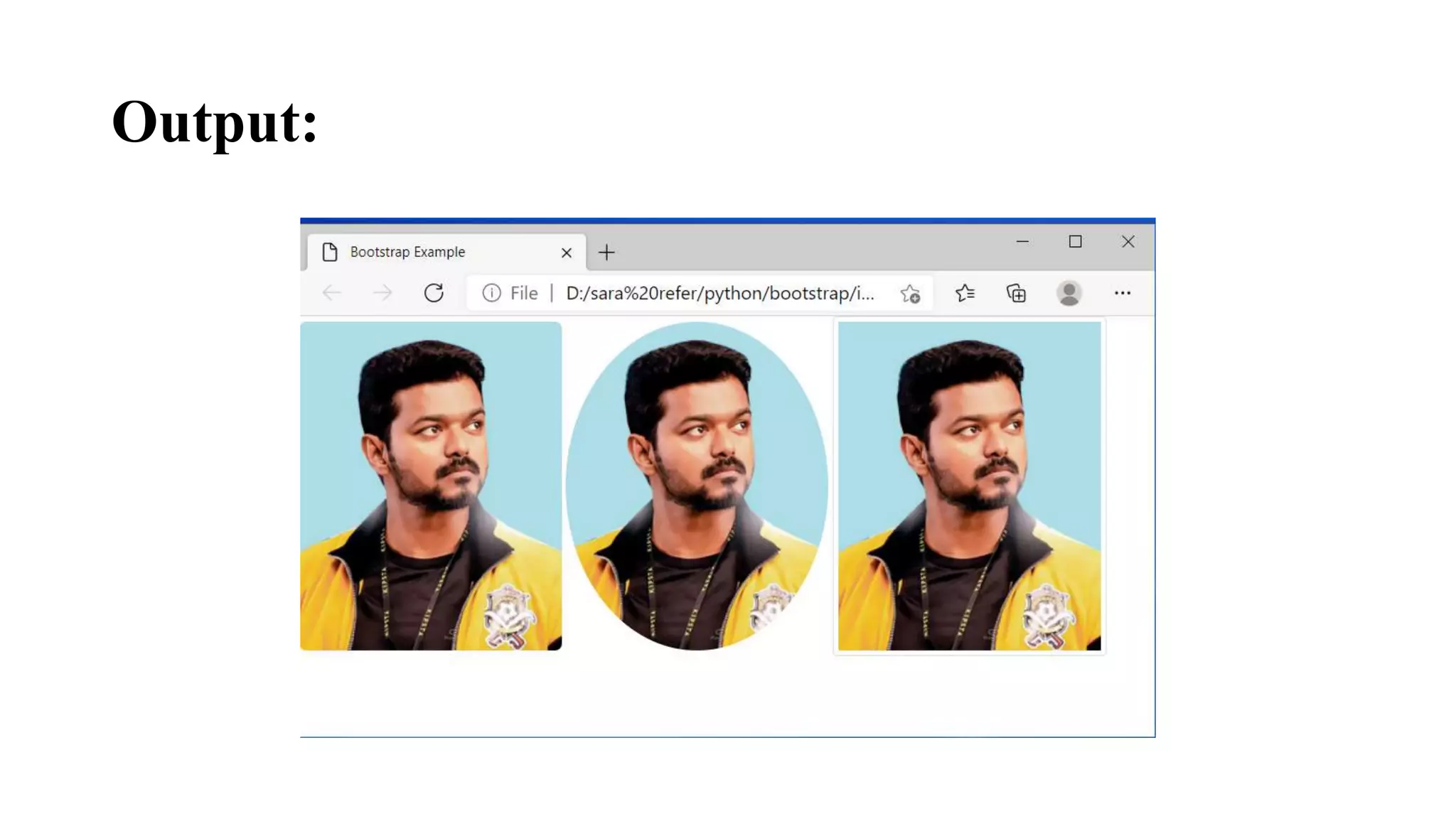Click the bordered thumbnail image on right
The height and width of the screenshot is (819, 1456).
969,486
